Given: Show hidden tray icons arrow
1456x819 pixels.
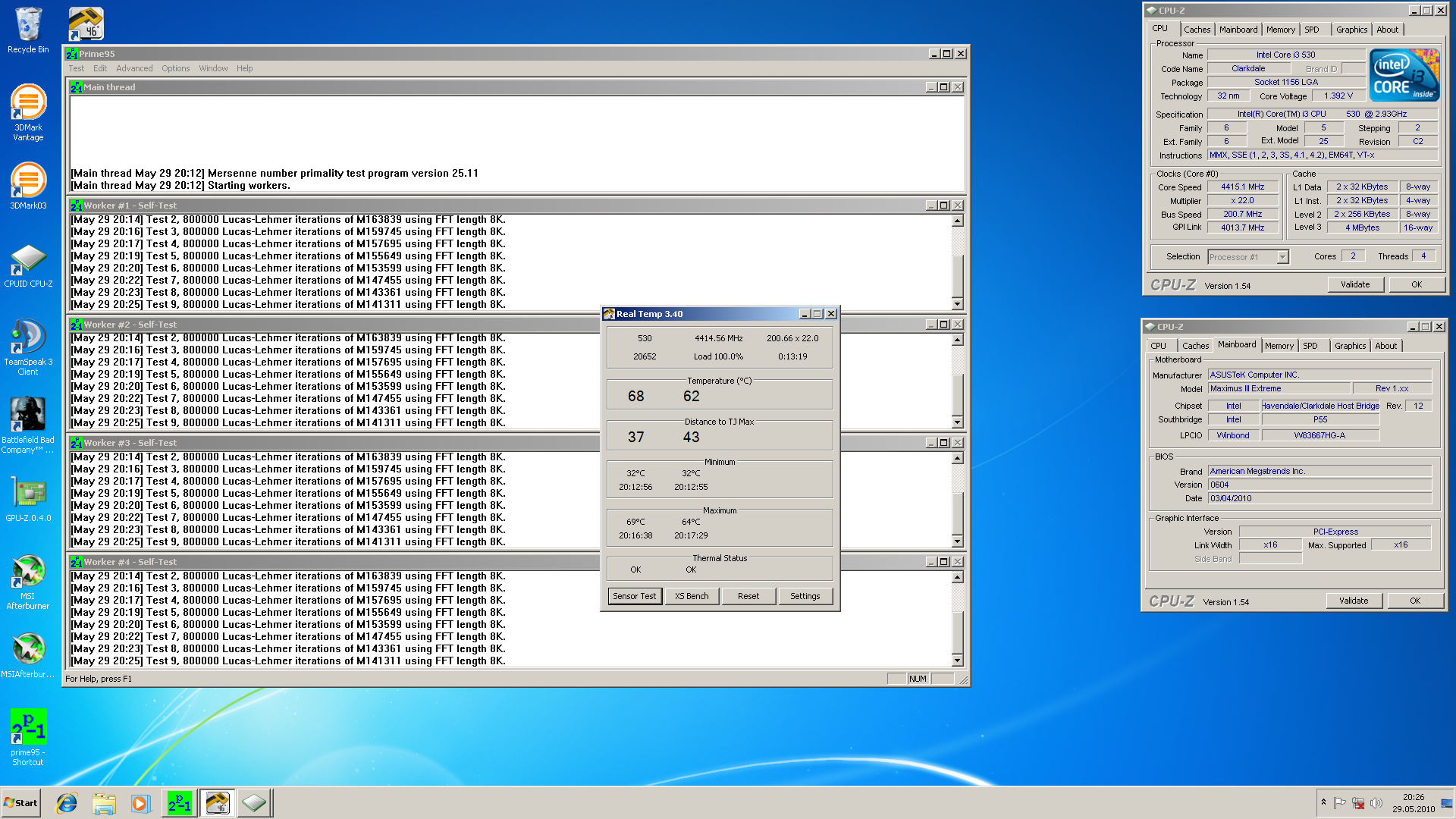Looking at the screenshot, I should pos(1323,802).
